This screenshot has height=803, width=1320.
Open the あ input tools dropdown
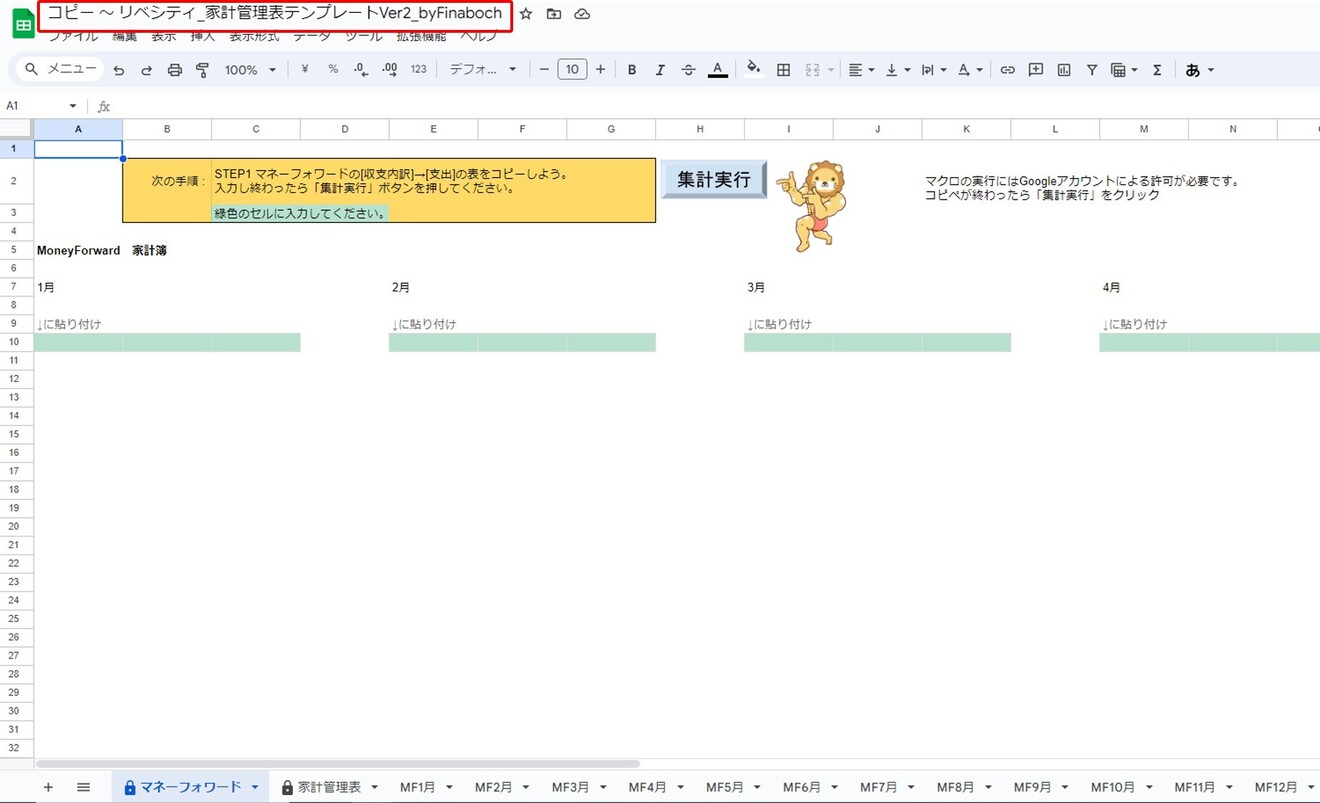[x=1200, y=70]
